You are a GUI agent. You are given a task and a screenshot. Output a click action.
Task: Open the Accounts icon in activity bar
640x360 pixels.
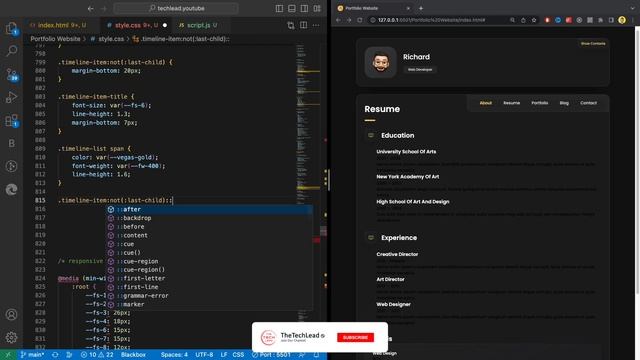point(11,315)
